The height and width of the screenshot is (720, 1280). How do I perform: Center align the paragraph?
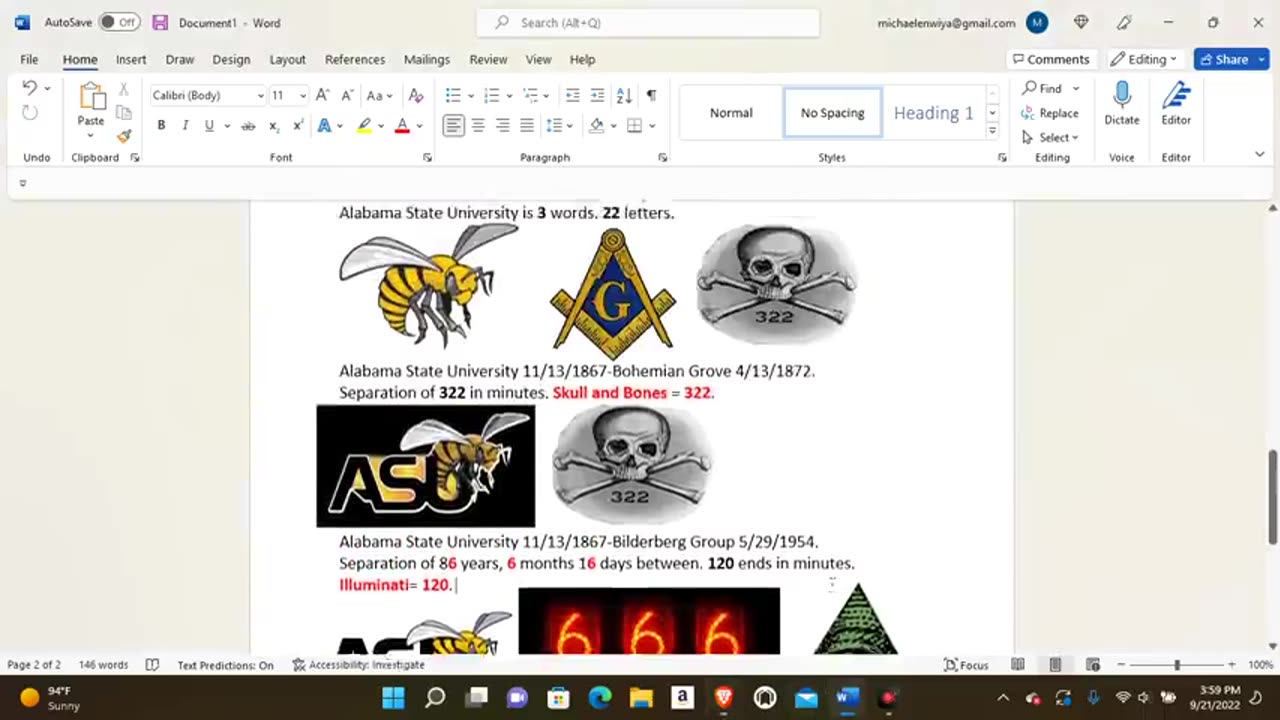(478, 125)
